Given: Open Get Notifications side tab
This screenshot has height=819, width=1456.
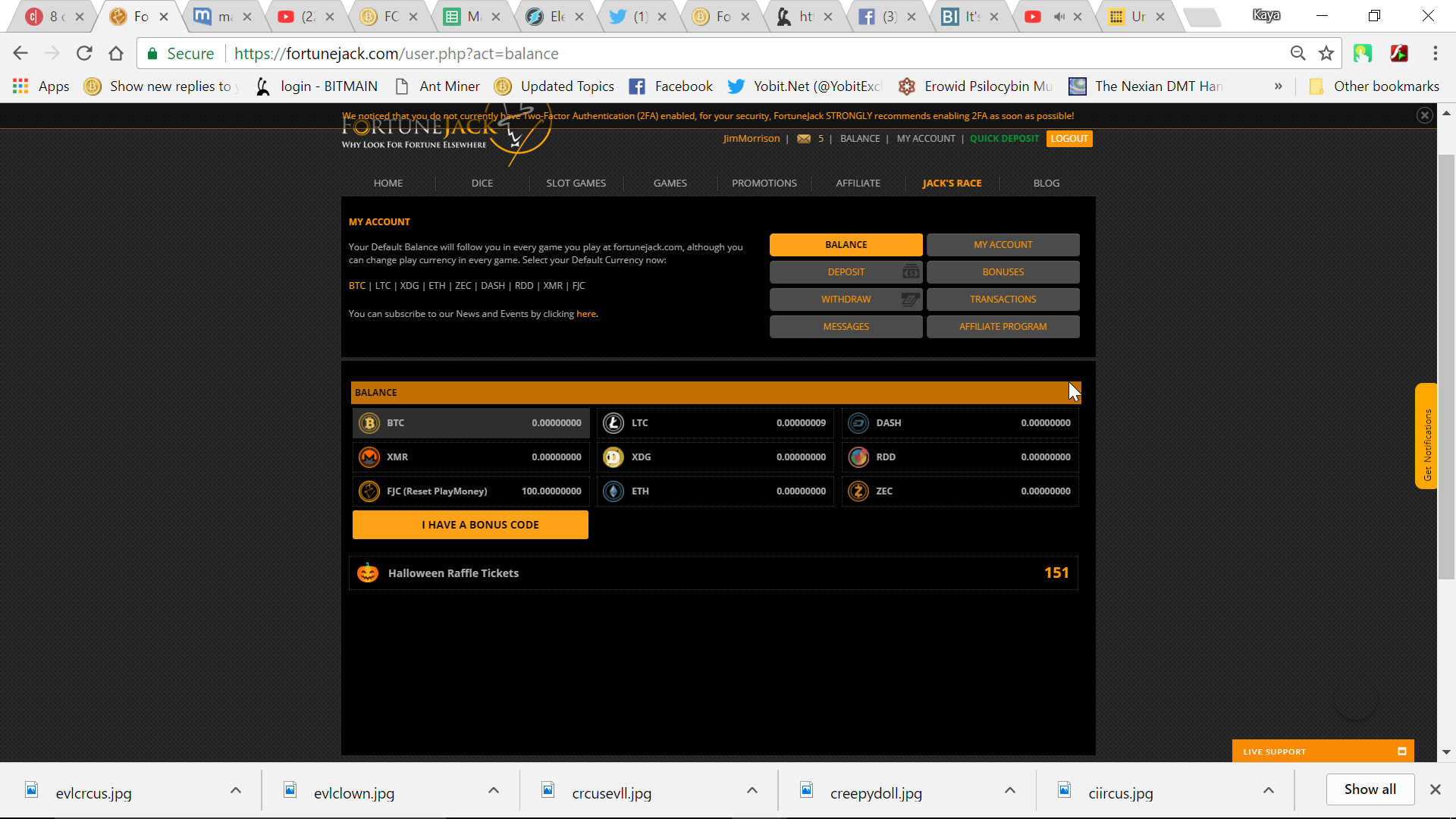Looking at the screenshot, I should click(1426, 436).
